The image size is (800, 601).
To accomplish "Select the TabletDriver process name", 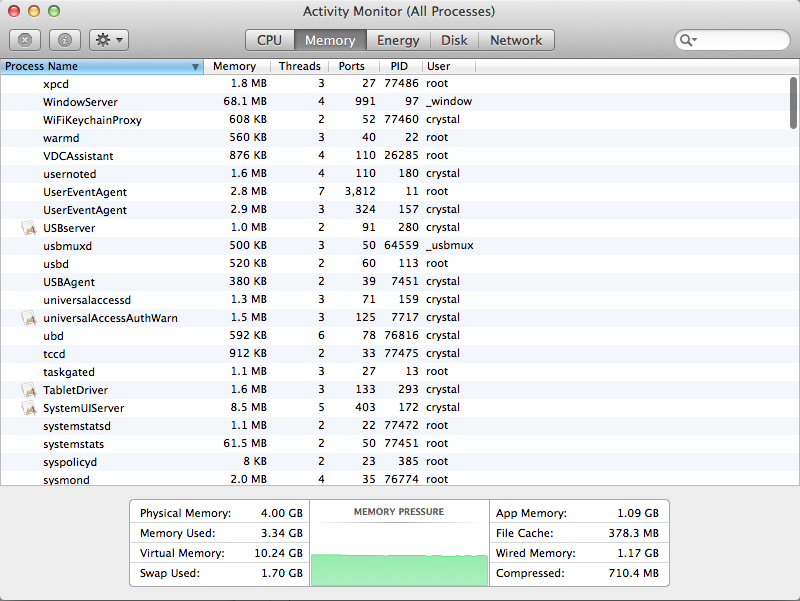I will tap(76, 390).
